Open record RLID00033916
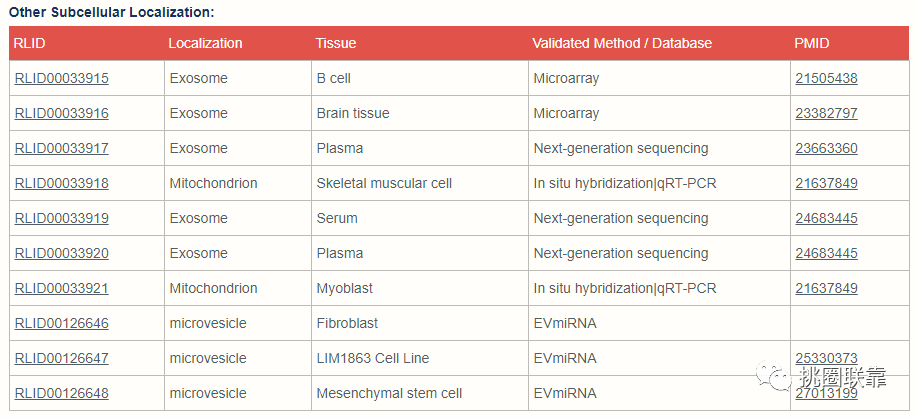The height and width of the screenshot is (418, 916). click(61, 113)
